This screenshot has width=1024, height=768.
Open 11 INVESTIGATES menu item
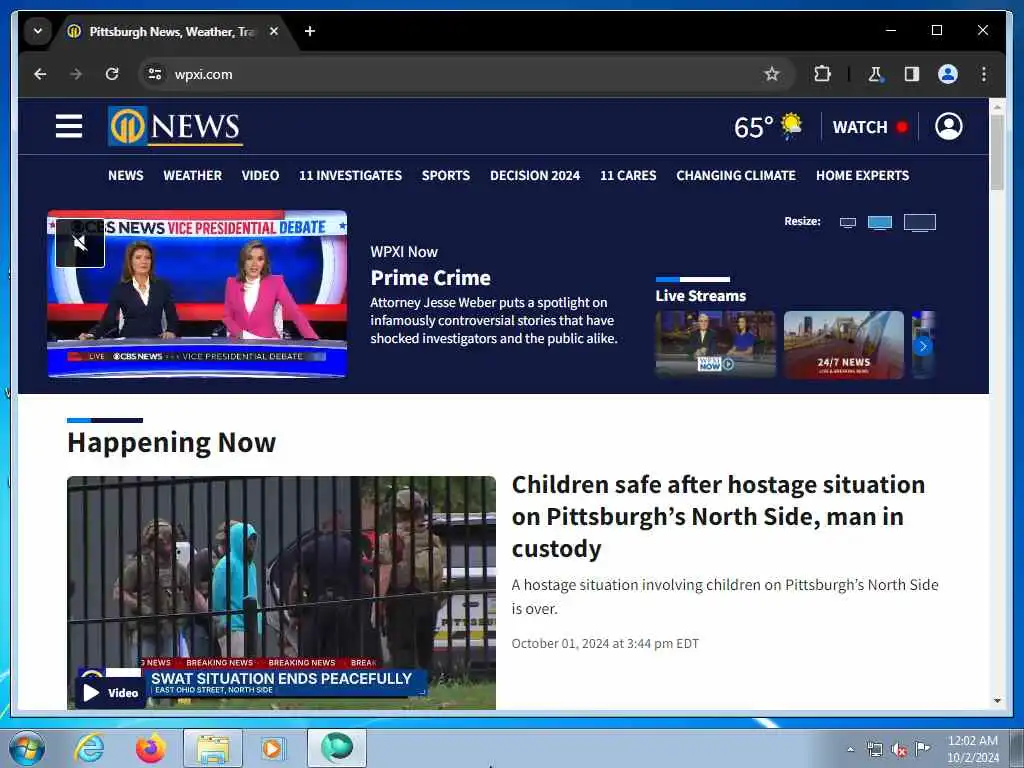pyautogui.click(x=350, y=176)
